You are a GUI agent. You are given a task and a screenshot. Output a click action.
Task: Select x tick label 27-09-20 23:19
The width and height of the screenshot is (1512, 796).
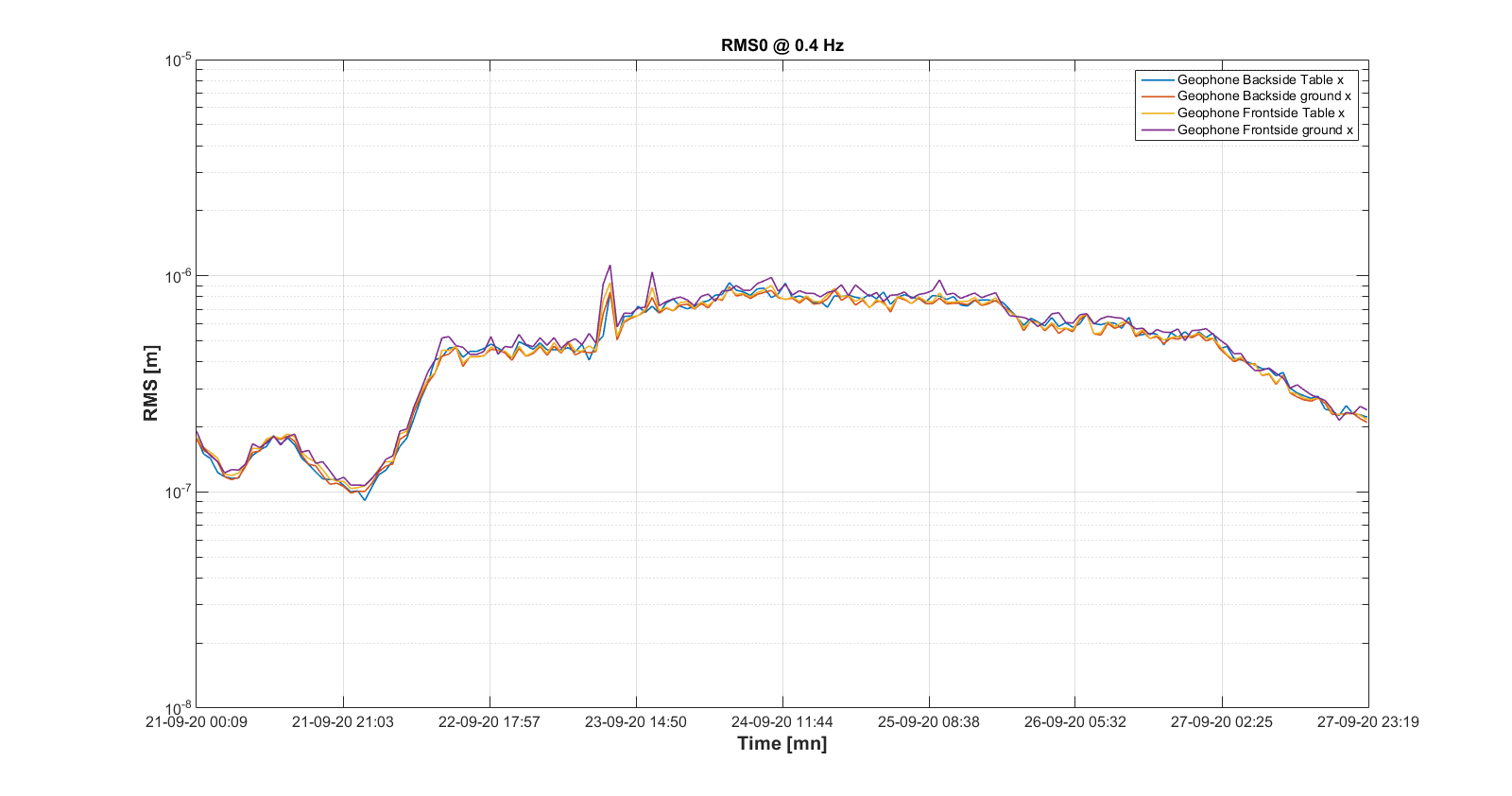tap(1368, 722)
